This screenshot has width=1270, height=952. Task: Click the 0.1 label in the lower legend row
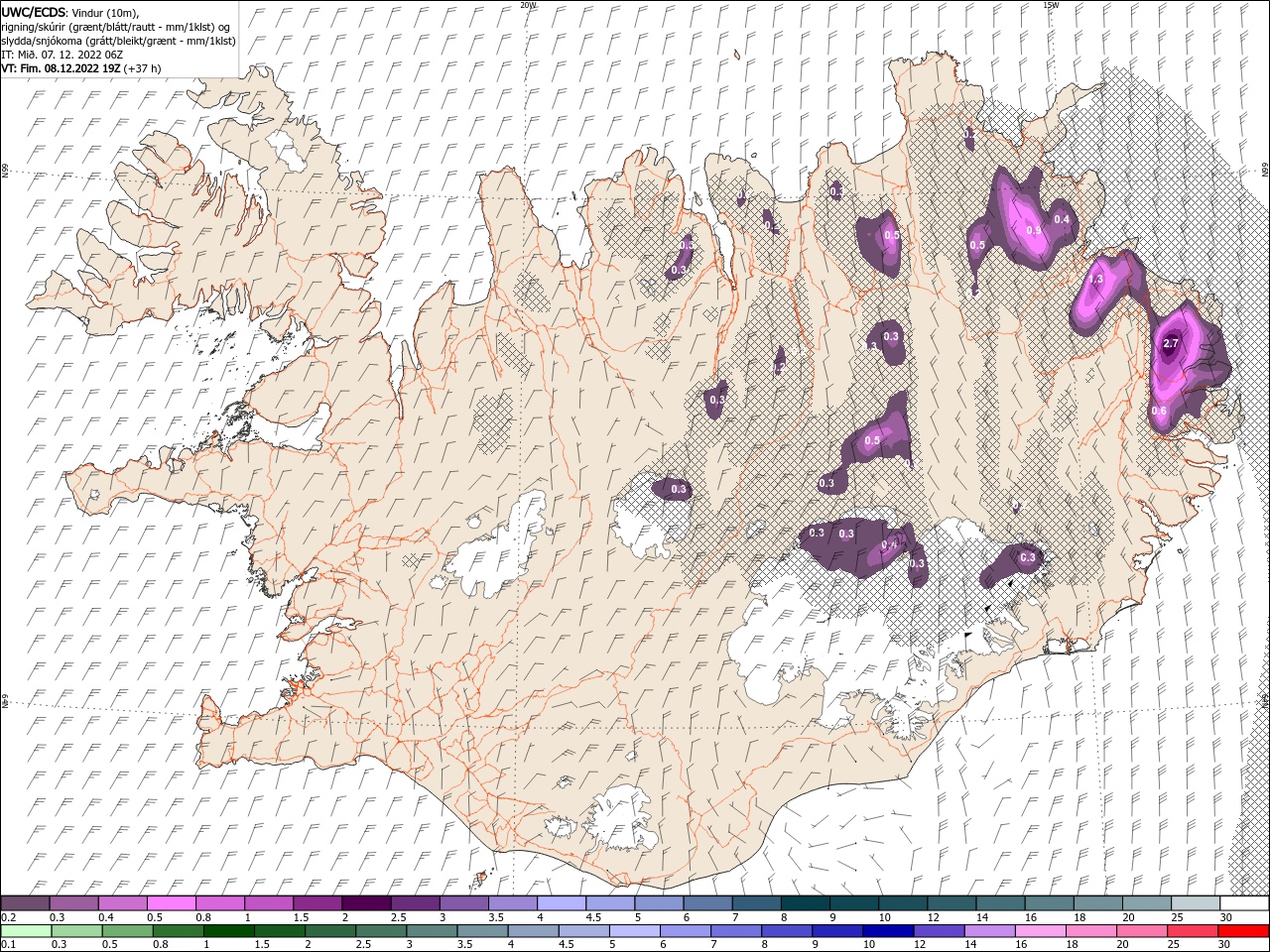tap(8, 945)
